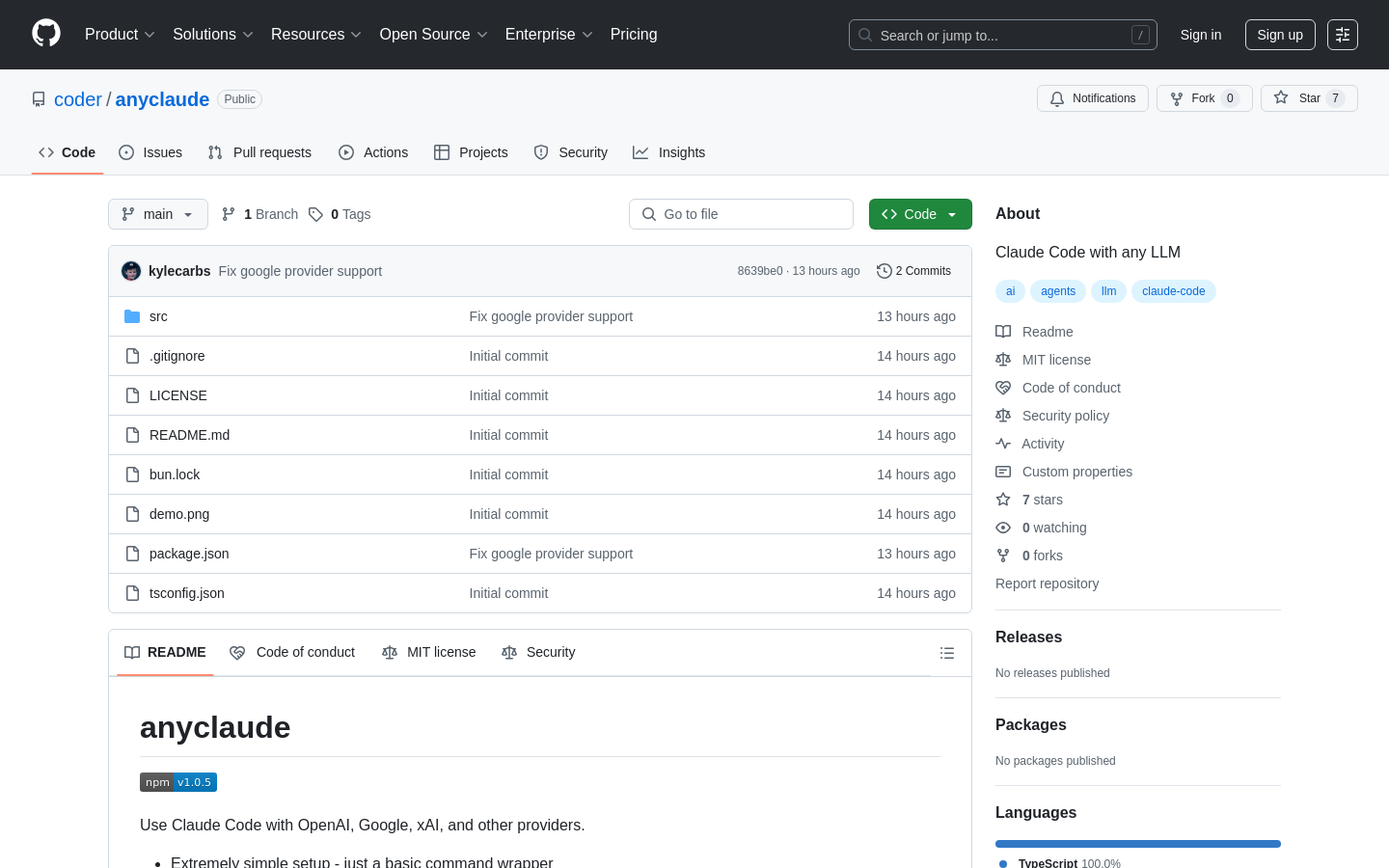Expand the Resources menu

(x=316, y=35)
